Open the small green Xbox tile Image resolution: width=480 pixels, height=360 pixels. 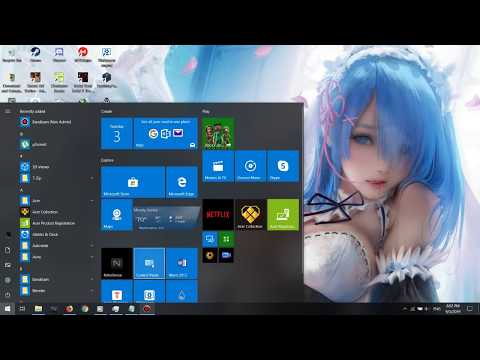click(226, 239)
